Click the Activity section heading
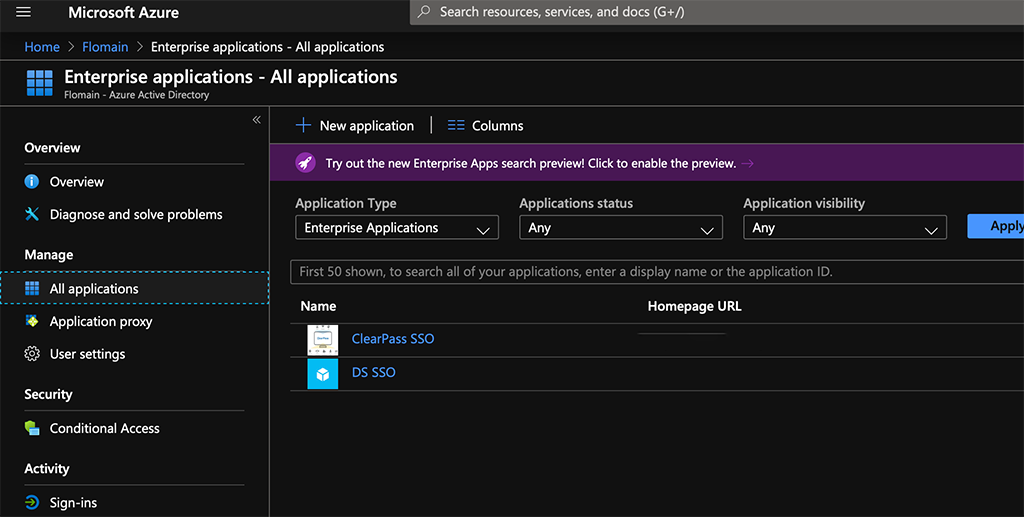This screenshot has width=1024, height=517. coord(46,469)
